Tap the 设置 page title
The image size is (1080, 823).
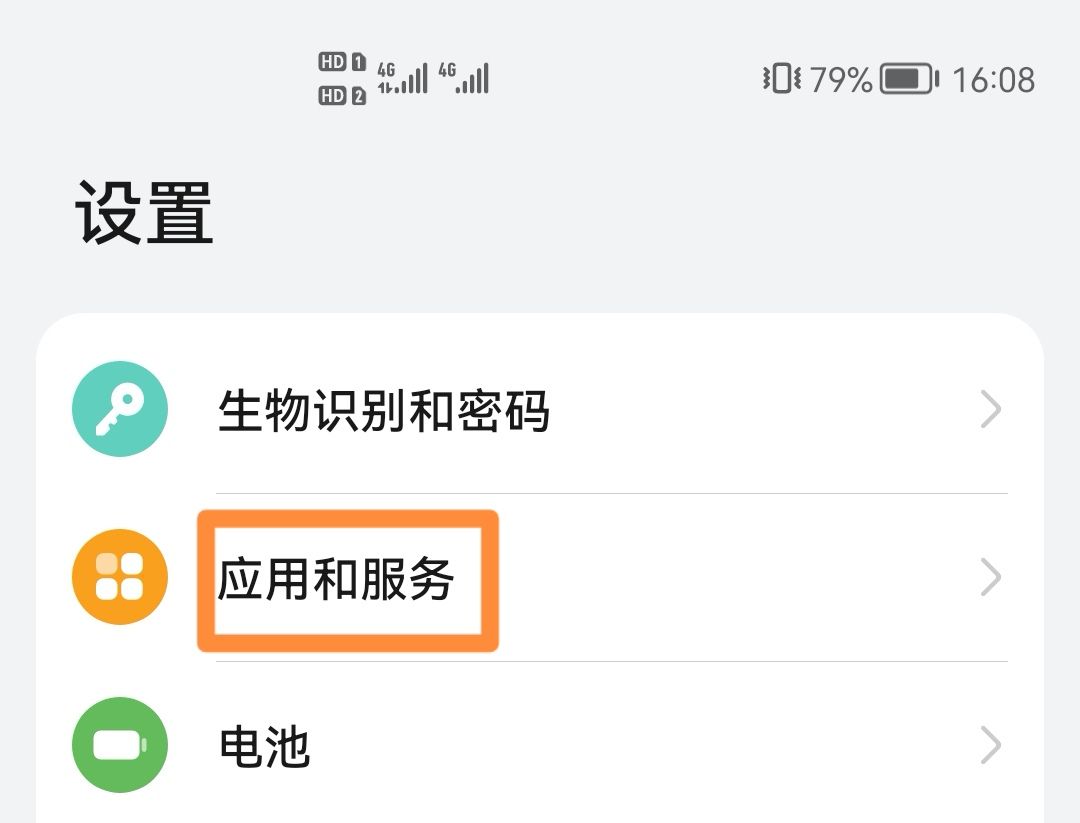(x=145, y=212)
